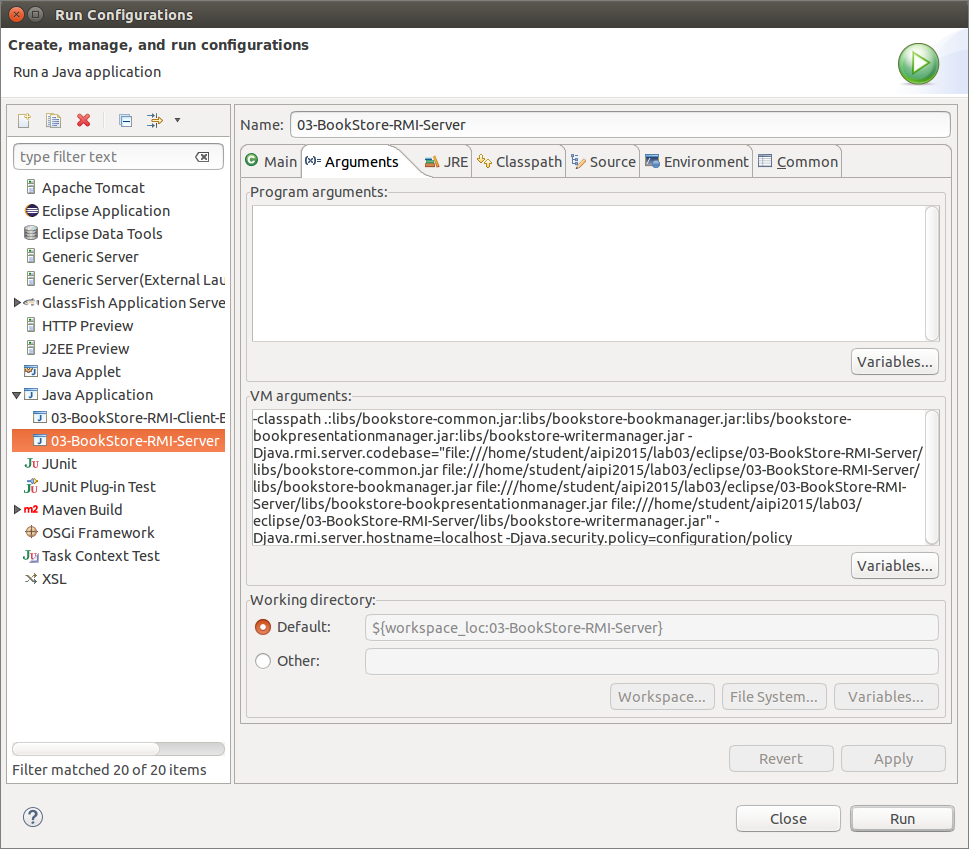Clear the filter text box with the X icon
Image resolution: width=969 pixels, height=849 pixels.
(202, 157)
